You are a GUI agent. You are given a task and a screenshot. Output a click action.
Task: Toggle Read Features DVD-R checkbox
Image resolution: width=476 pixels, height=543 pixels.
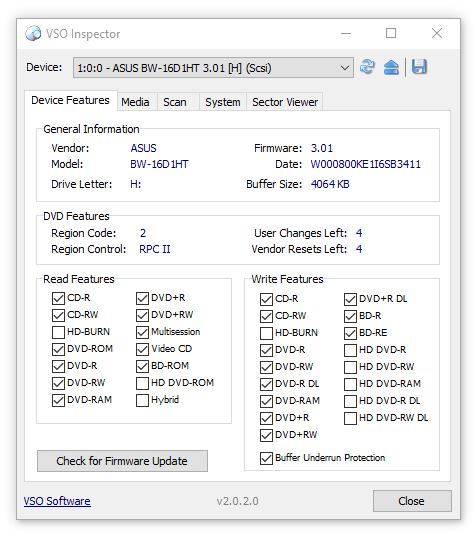click(x=58, y=366)
